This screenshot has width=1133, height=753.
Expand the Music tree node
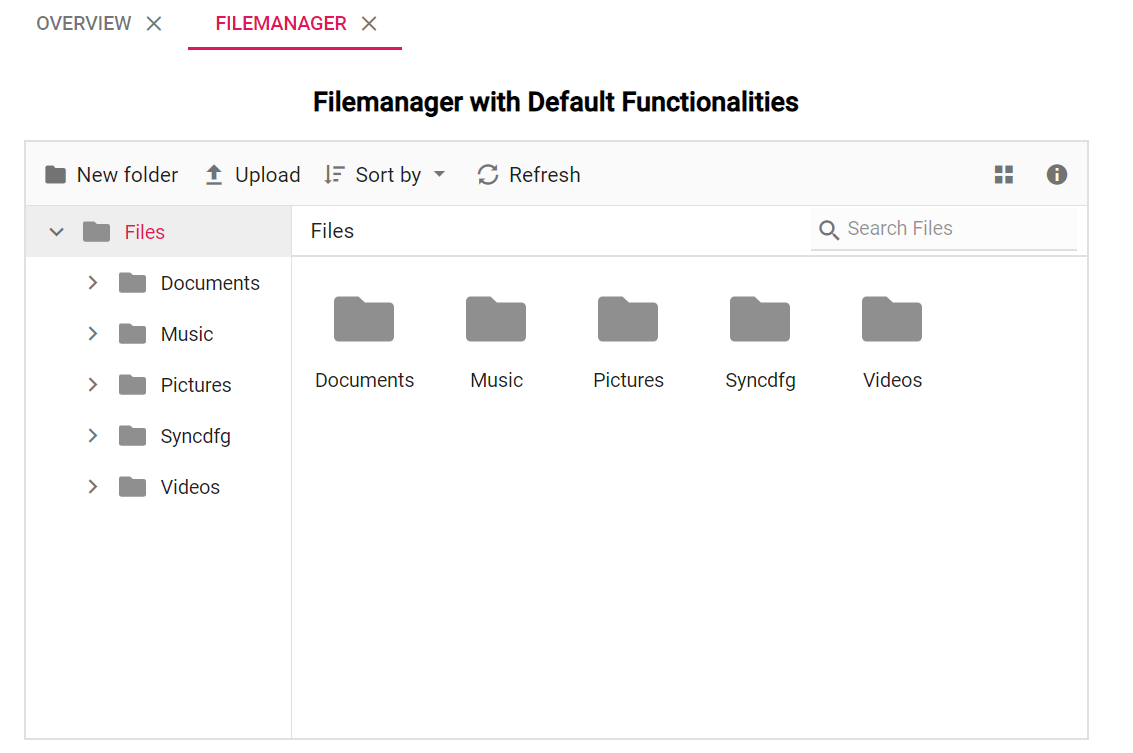[x=92, y=334]
